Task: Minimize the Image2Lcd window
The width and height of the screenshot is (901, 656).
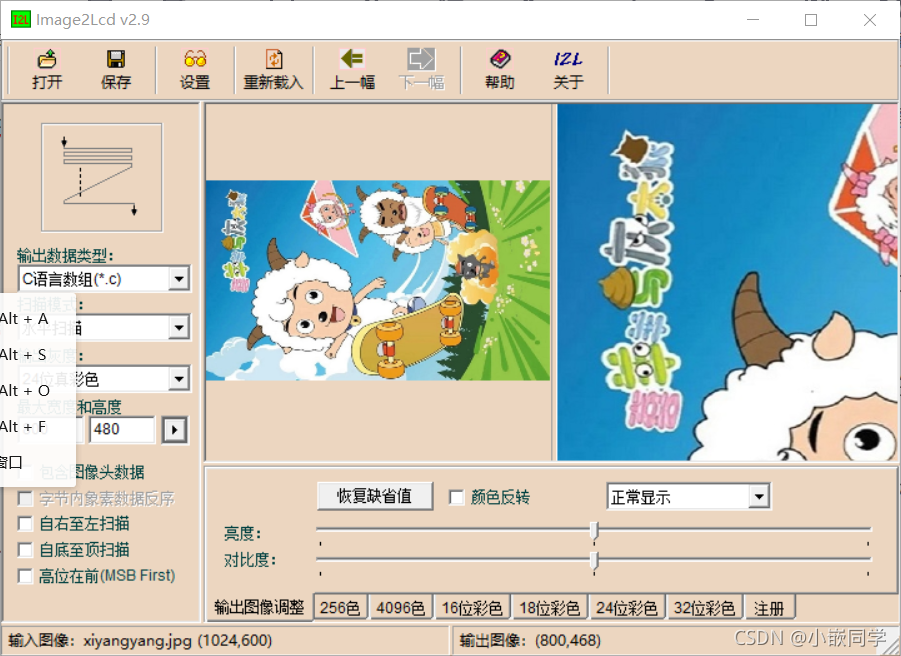Action: 753,20
